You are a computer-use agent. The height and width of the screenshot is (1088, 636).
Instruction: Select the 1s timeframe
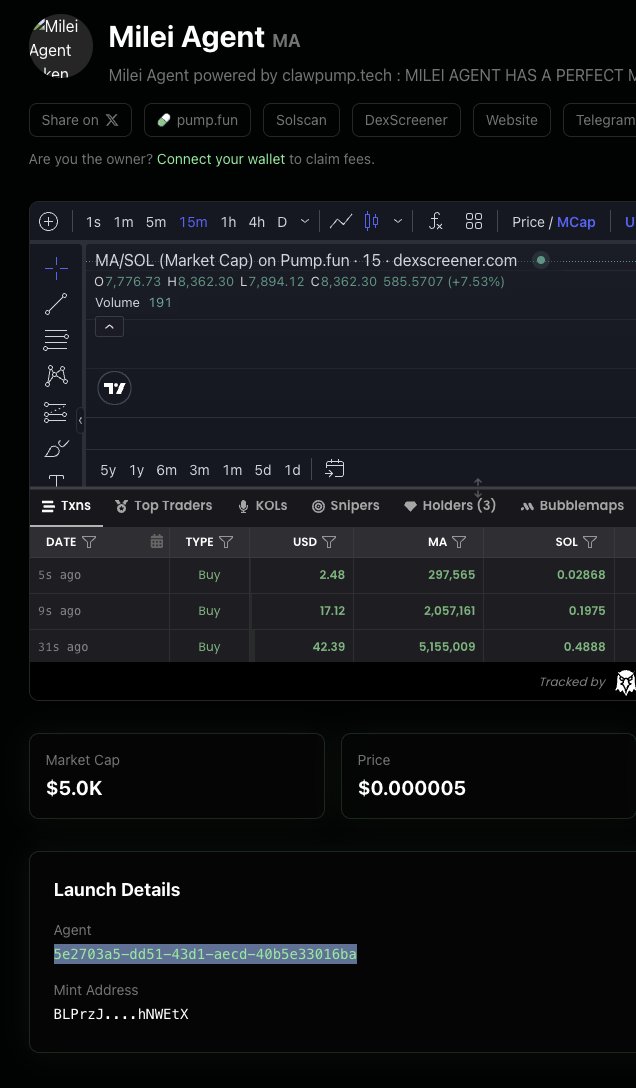93,222
